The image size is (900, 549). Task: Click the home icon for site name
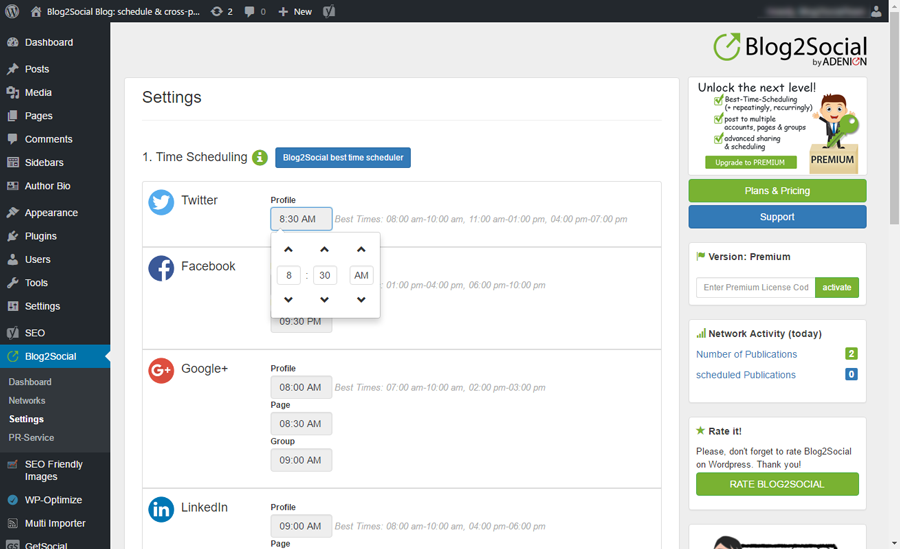[36, 11]
